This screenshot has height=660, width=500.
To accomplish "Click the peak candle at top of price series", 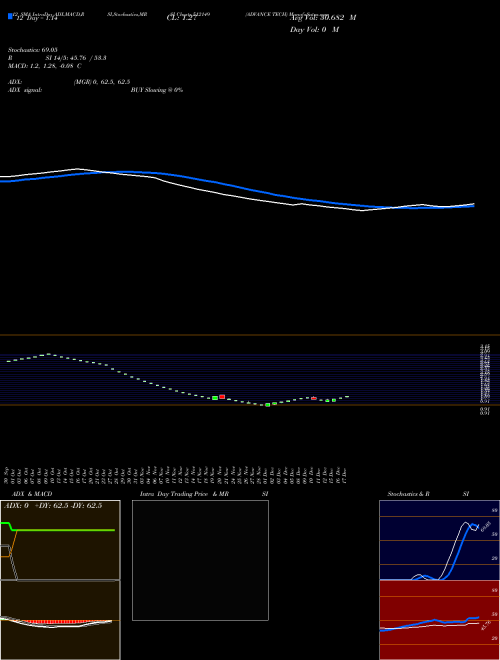I will click(48, 354).
